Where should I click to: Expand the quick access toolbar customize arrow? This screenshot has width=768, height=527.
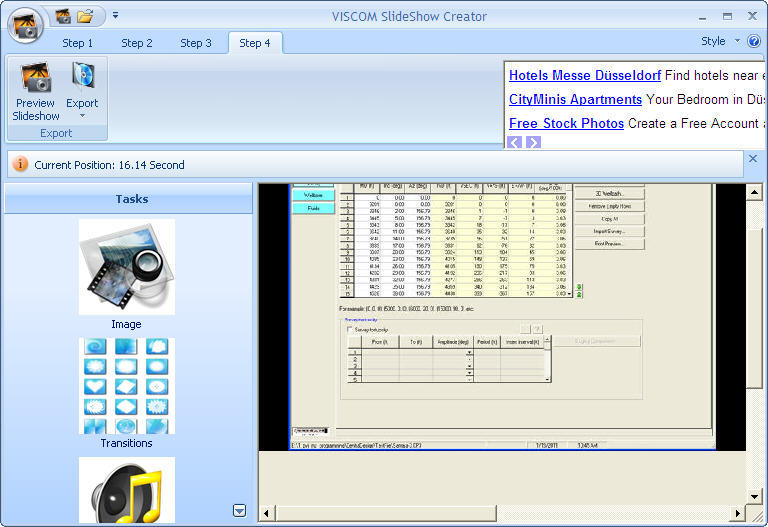pyautogui.click(x=116, y=16)
